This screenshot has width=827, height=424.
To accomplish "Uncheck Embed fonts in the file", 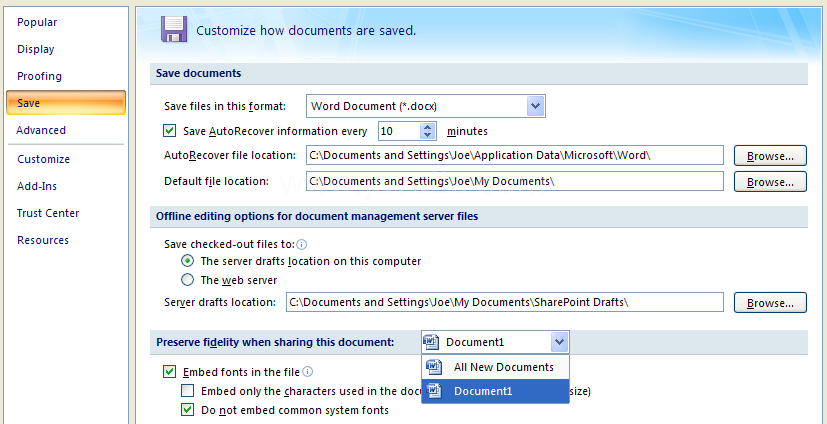I will pyautogui.click(x=169, y=372).
